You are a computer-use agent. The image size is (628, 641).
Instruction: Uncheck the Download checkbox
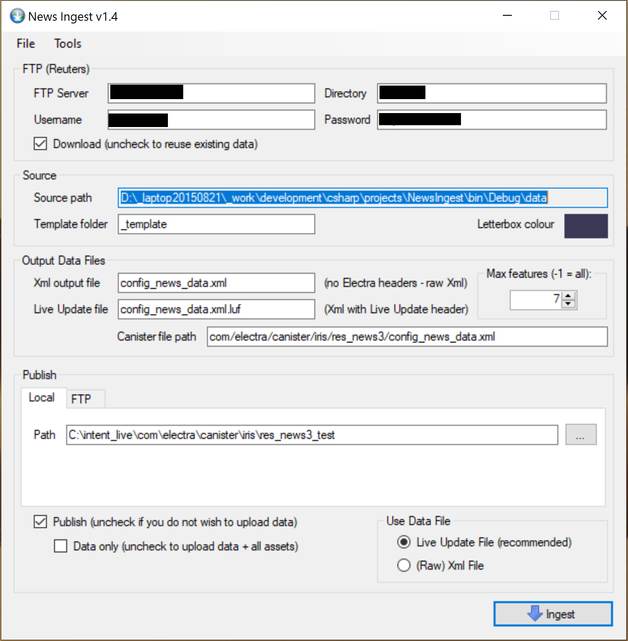click(41, 144)
